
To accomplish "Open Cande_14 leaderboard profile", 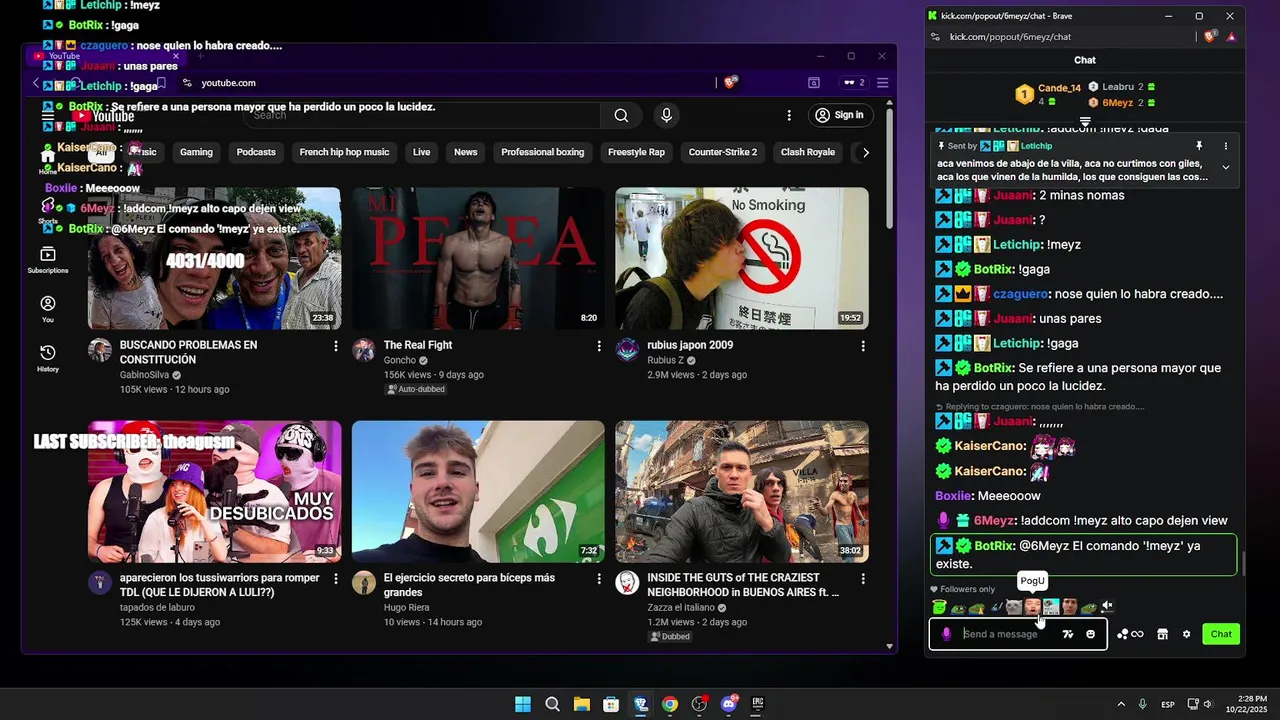I will pyautogui.click(x=1059, y=88).
